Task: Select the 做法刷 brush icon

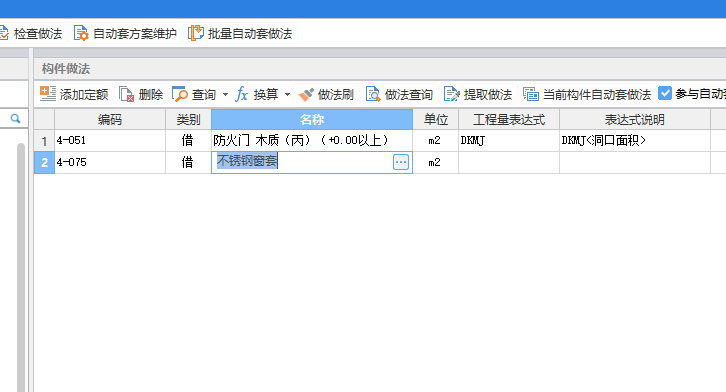Action: coord(306,94)
